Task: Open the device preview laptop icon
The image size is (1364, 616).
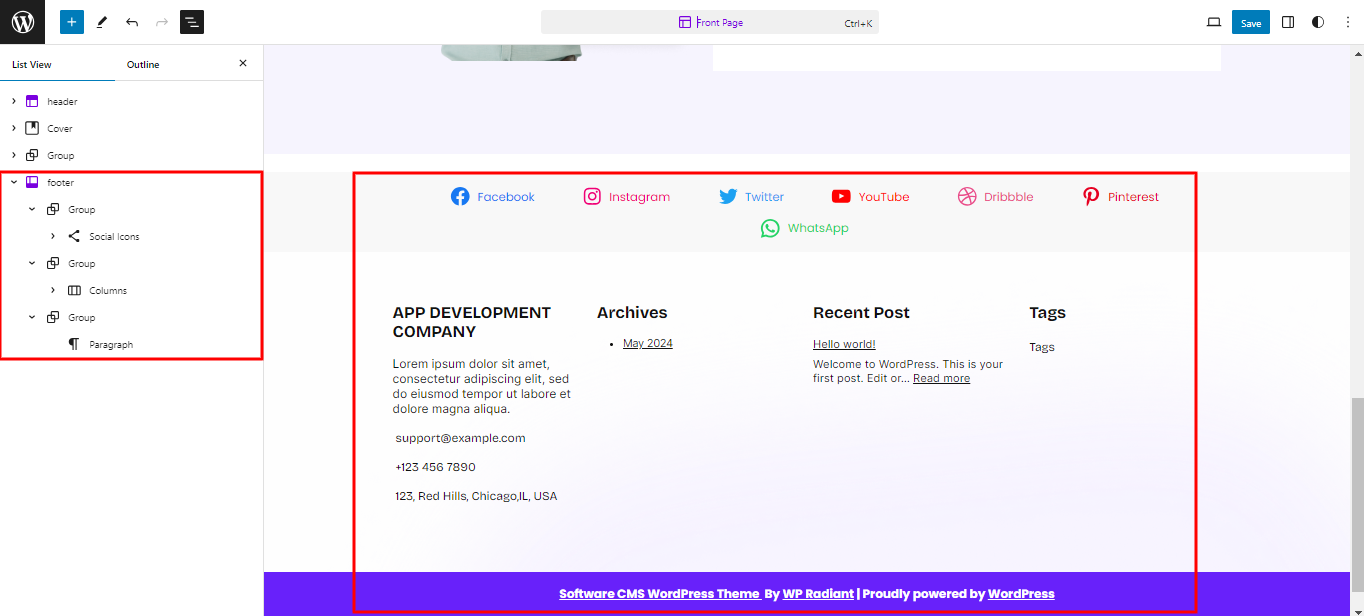Action: pos(1214,22)
